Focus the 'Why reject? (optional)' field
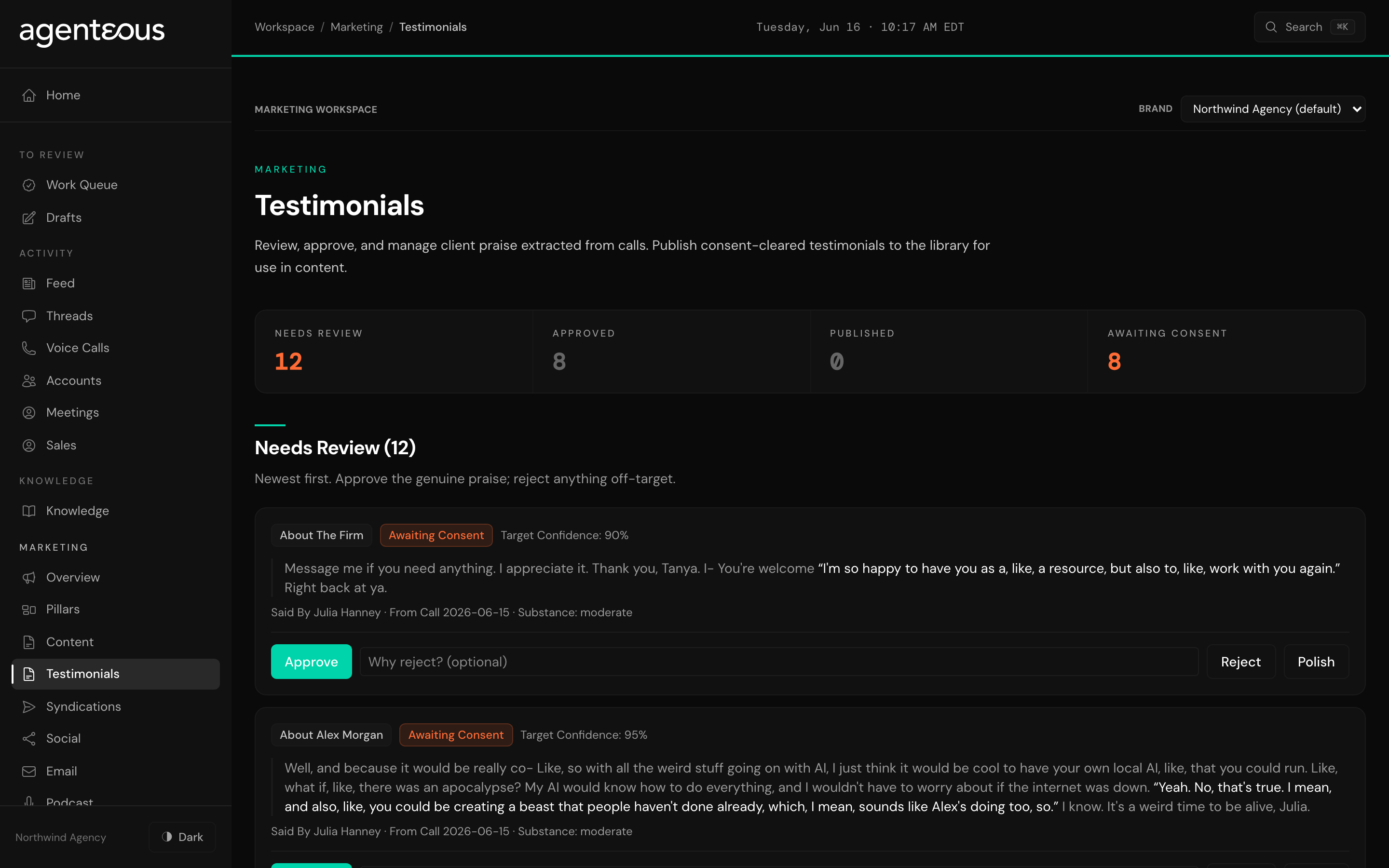Image resolution: width=1389 pixels, height=868 pixels. (x=779, y=662)
